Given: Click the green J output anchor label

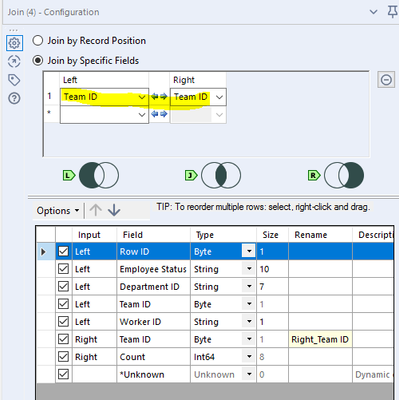Looking at the screenshot, I should 191,175.
